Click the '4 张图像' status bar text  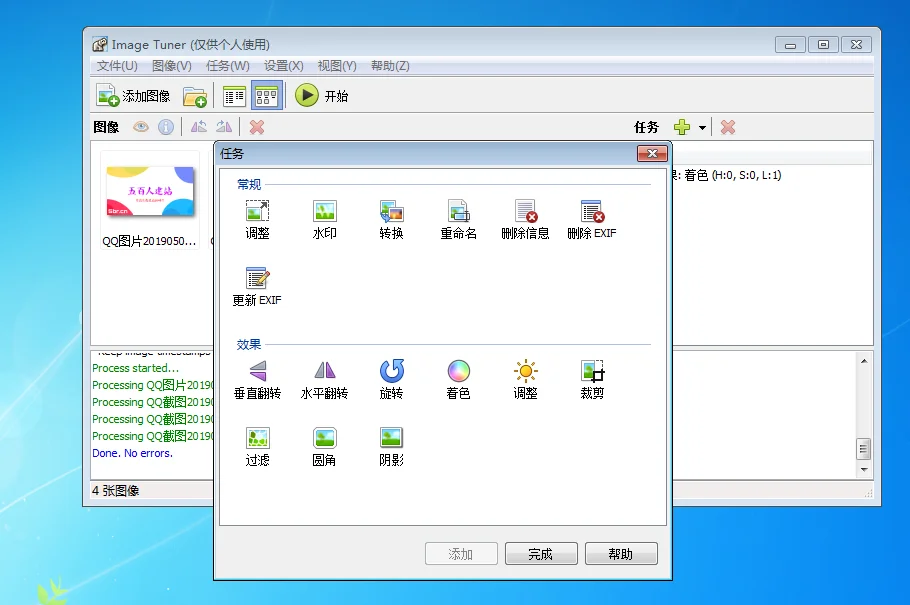(x=115, y=491)
